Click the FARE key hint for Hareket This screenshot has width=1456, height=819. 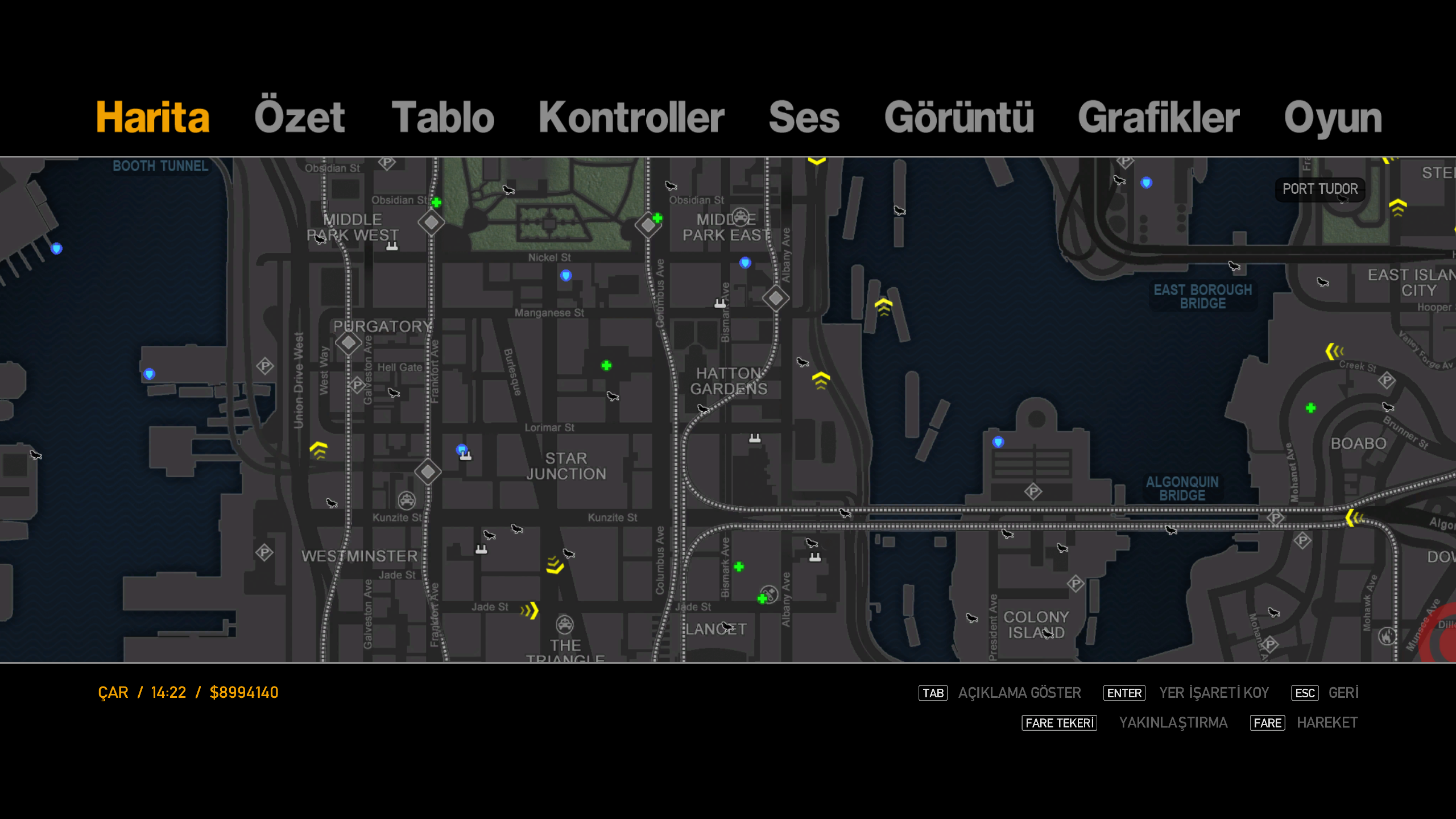coord(1267,723)
